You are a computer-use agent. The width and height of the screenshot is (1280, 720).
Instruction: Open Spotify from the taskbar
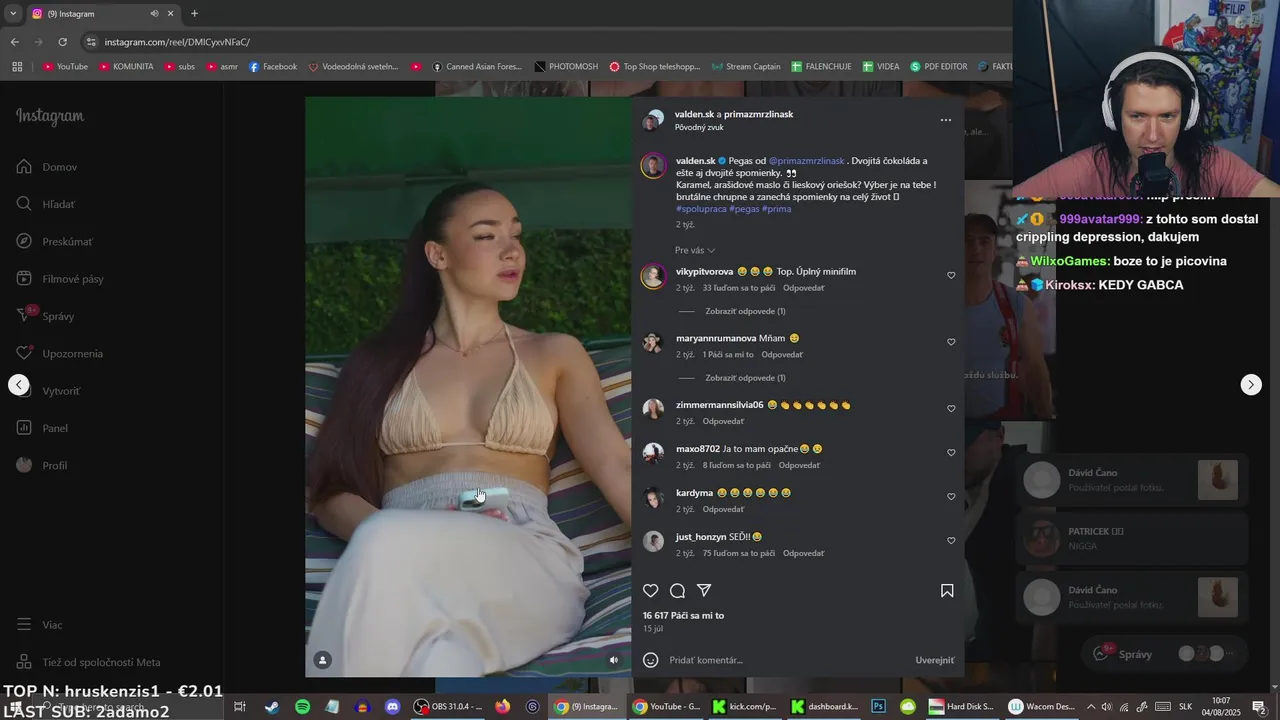tap(302, 706)
